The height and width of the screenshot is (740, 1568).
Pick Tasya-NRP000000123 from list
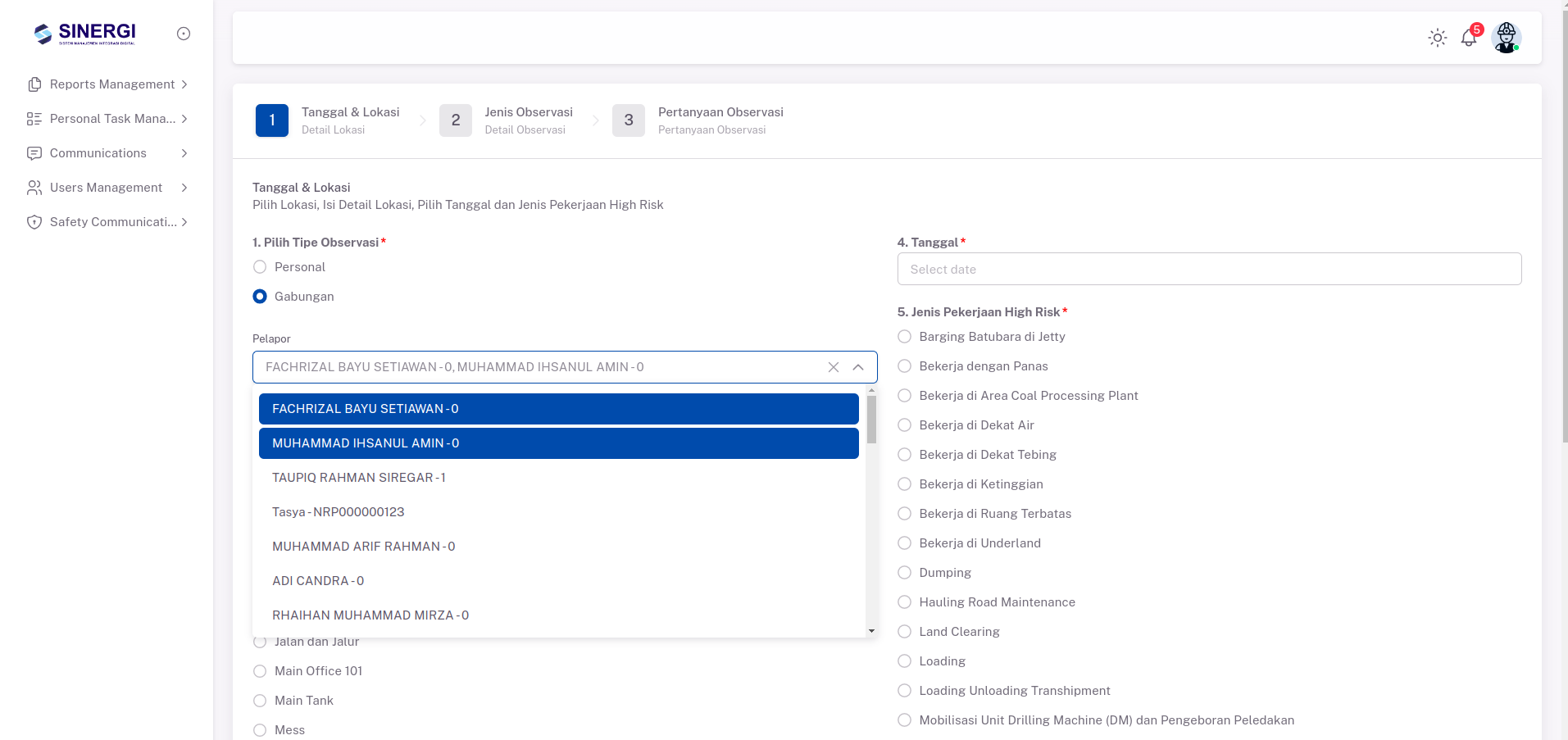[x=559, y=512]
